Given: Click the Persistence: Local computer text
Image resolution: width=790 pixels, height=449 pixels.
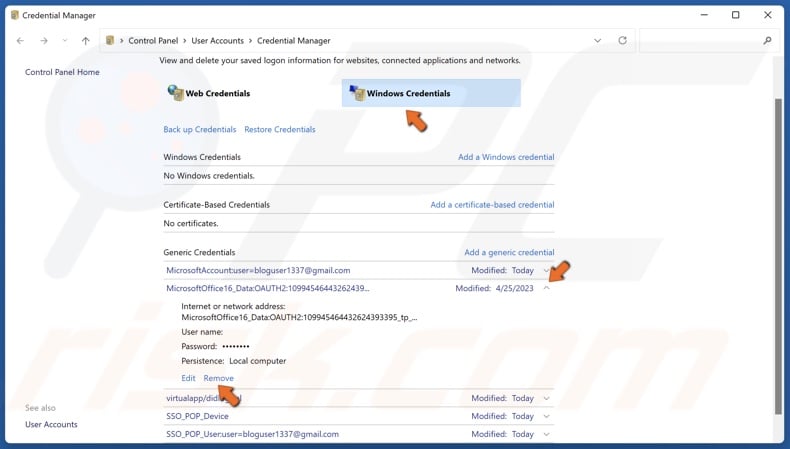Looking at the screenshot, I should tap(234, 361).
